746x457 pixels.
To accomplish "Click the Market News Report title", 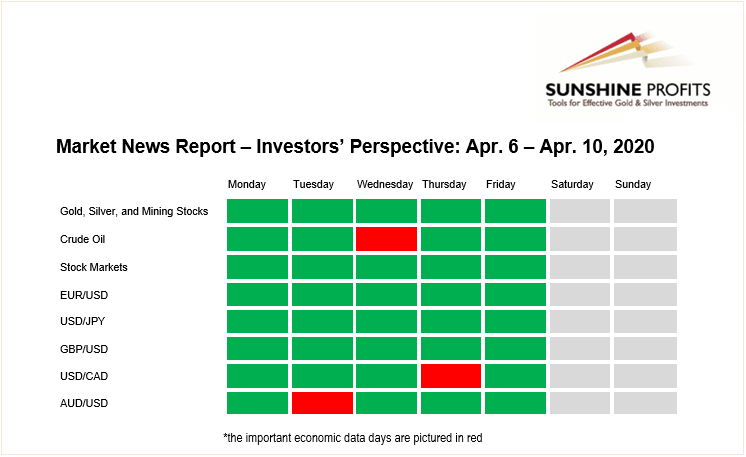I will tap(355, 147).
